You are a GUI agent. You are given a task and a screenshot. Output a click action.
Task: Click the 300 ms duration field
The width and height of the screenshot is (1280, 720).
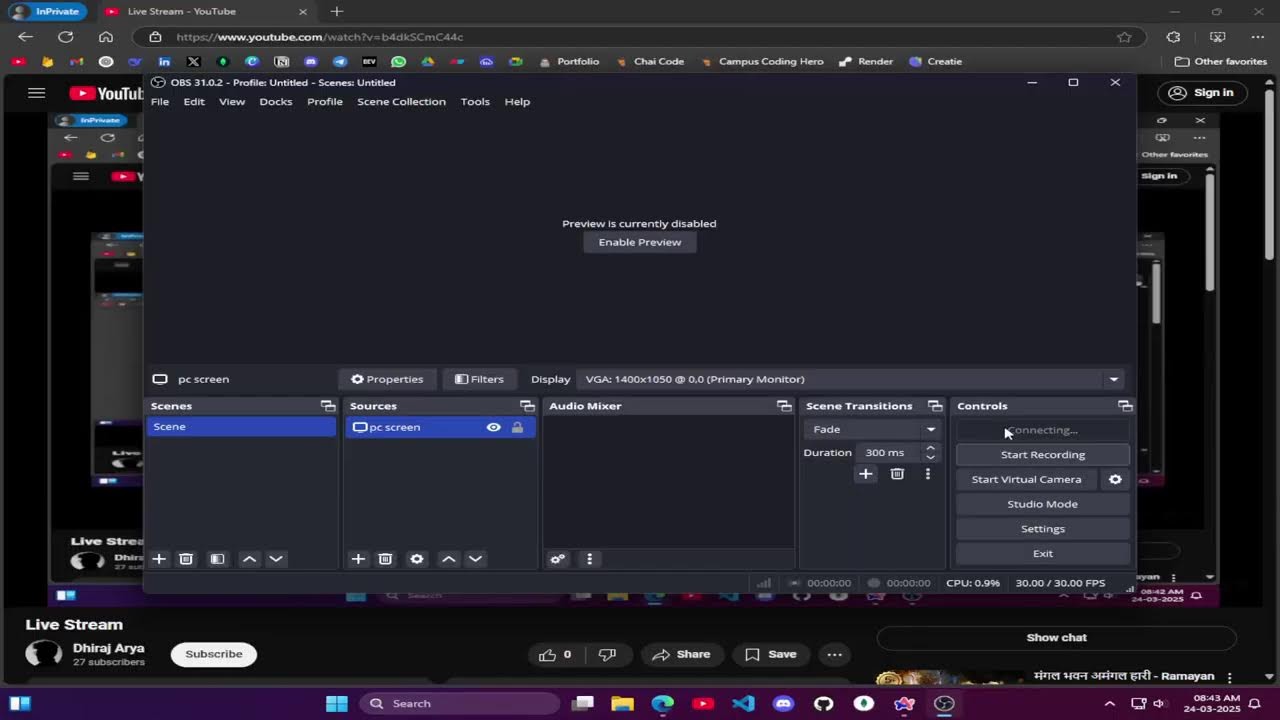888,452
